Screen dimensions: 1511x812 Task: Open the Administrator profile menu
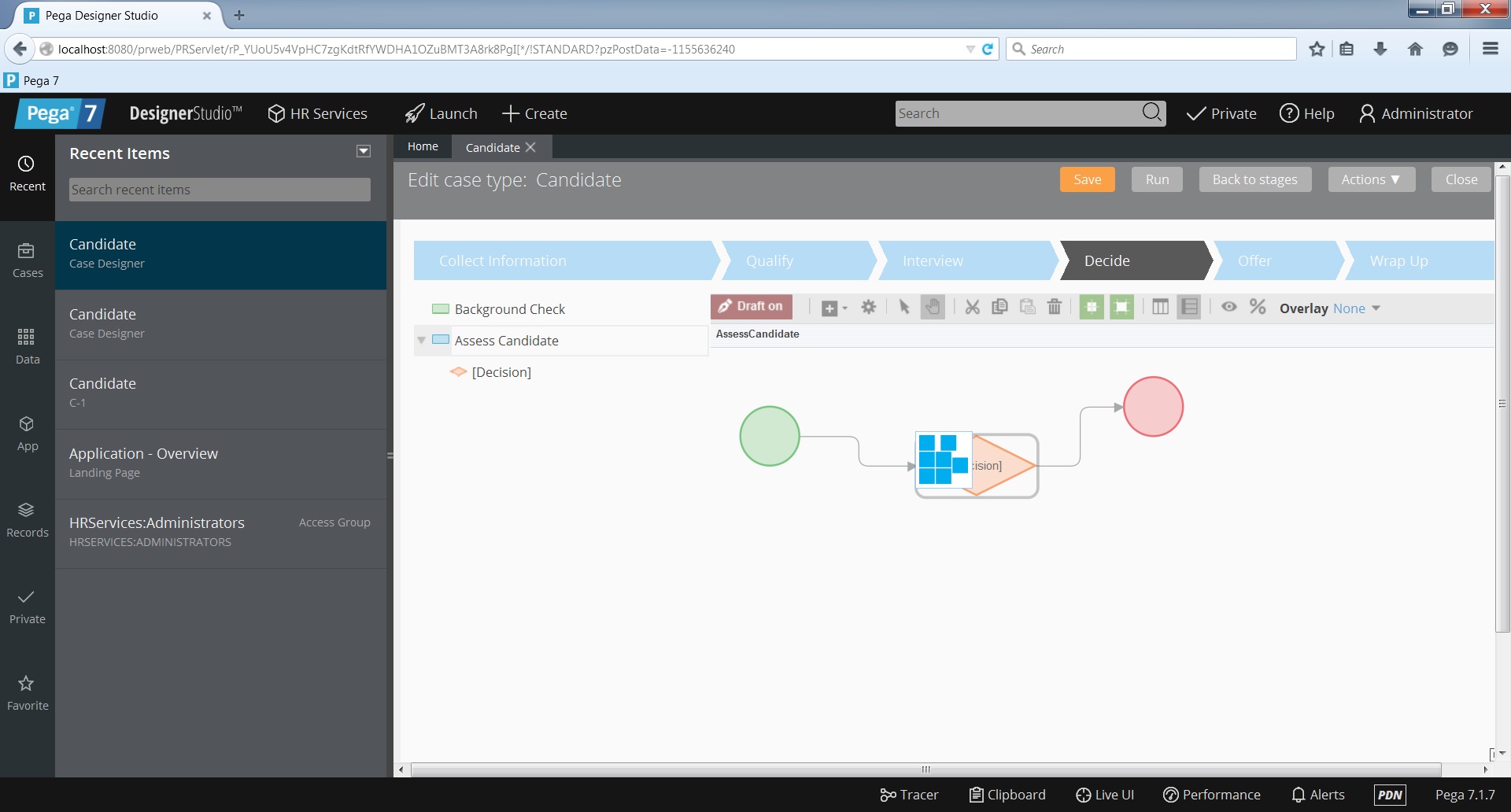point(1416,113)
